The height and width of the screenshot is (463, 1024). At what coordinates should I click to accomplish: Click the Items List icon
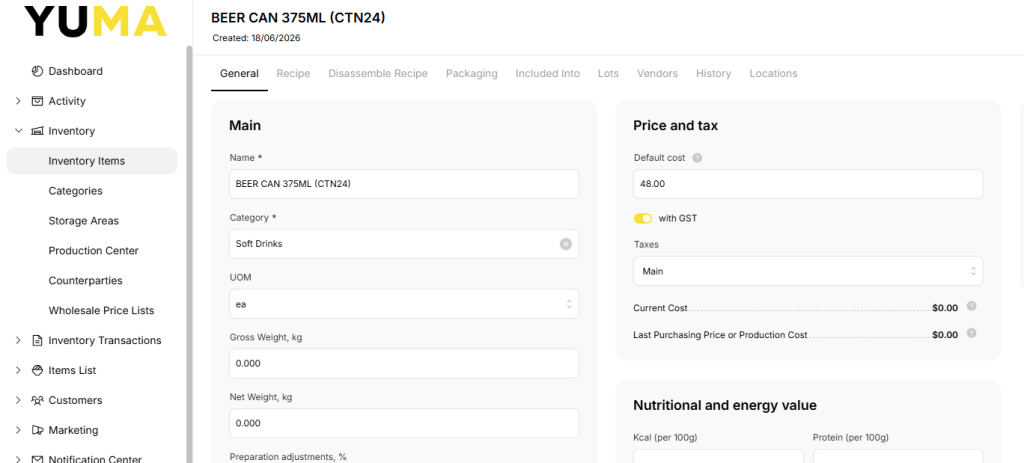click(x=37, y=370)
